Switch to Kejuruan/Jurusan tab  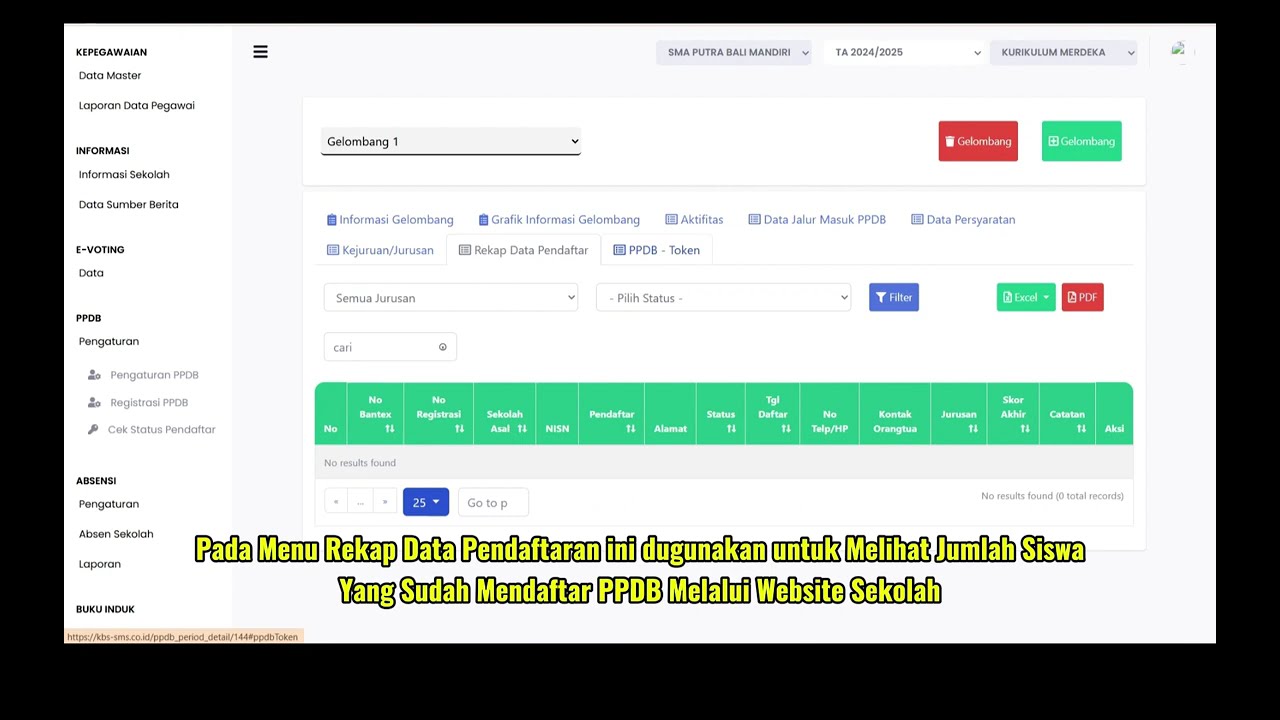(380, 250)
